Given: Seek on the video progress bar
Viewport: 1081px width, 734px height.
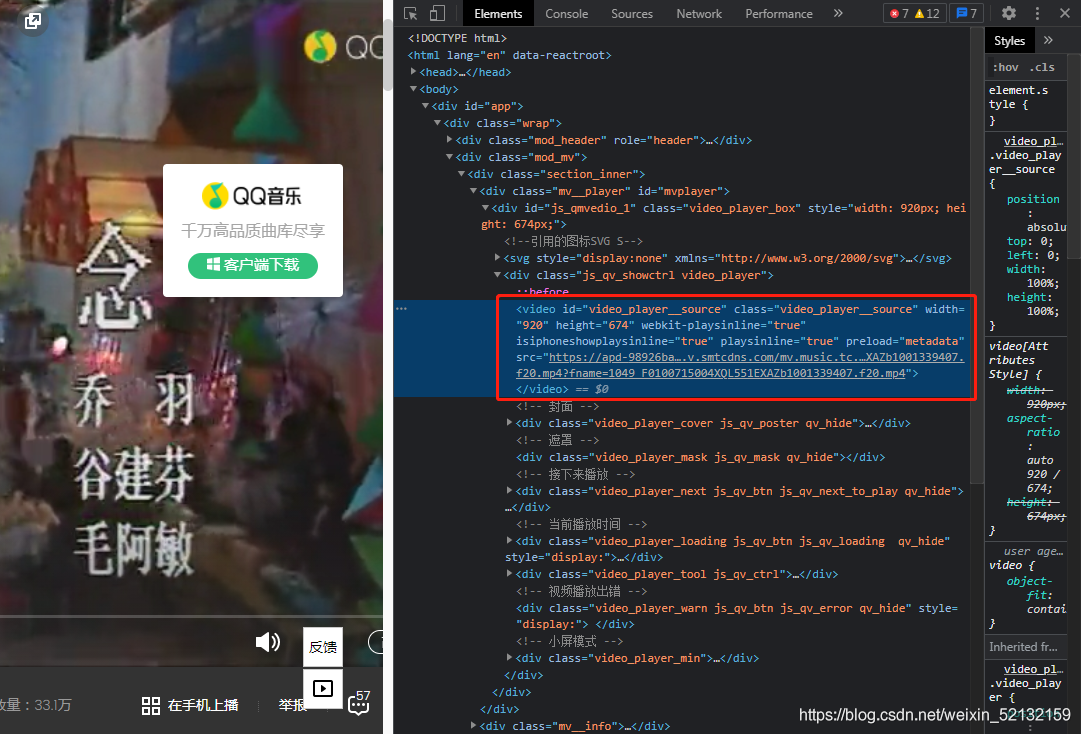Looking at the screenshot, I should pyautogui.click(x=191, y=615).
